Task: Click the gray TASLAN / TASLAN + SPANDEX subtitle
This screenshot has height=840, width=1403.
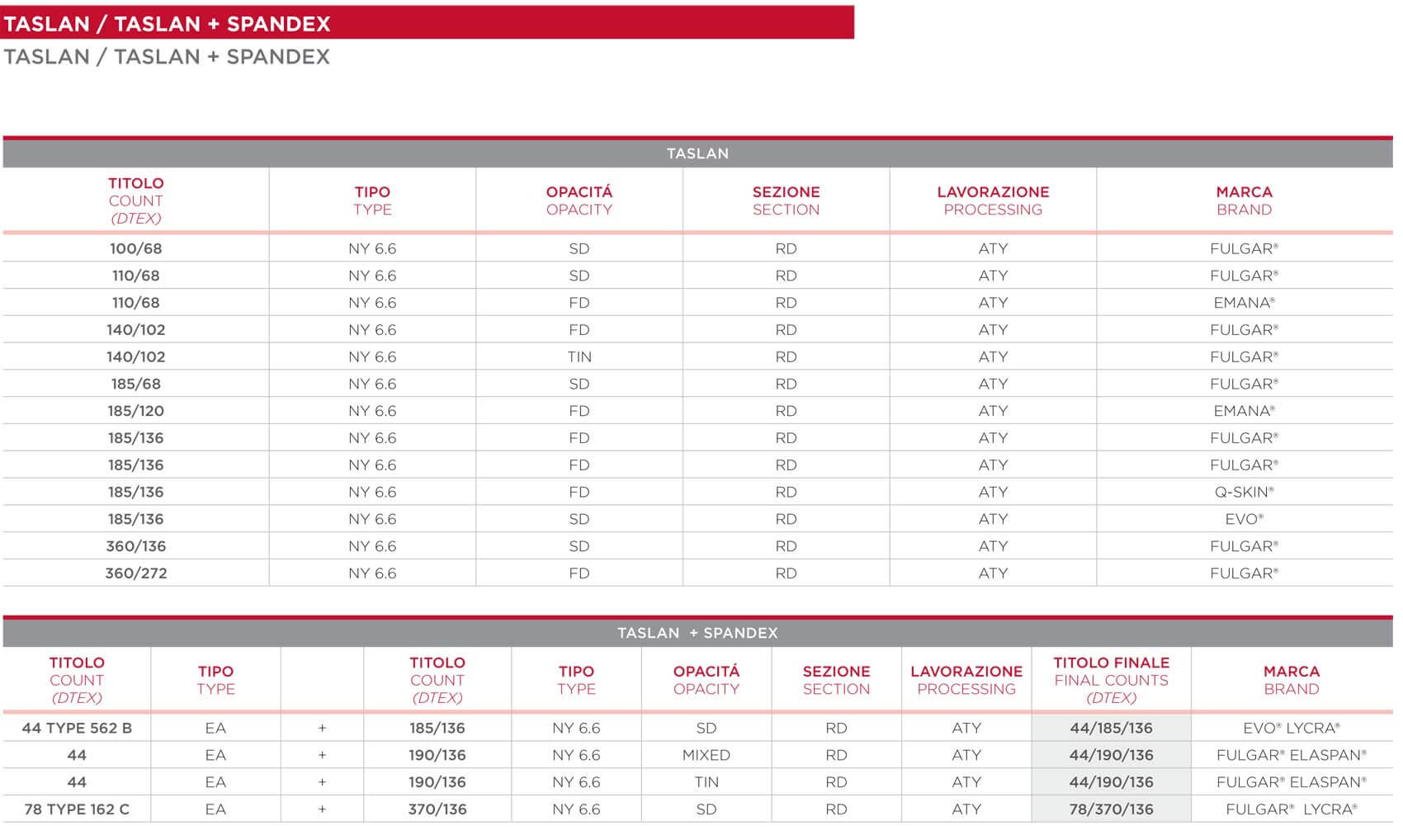Action: [167, 57]
